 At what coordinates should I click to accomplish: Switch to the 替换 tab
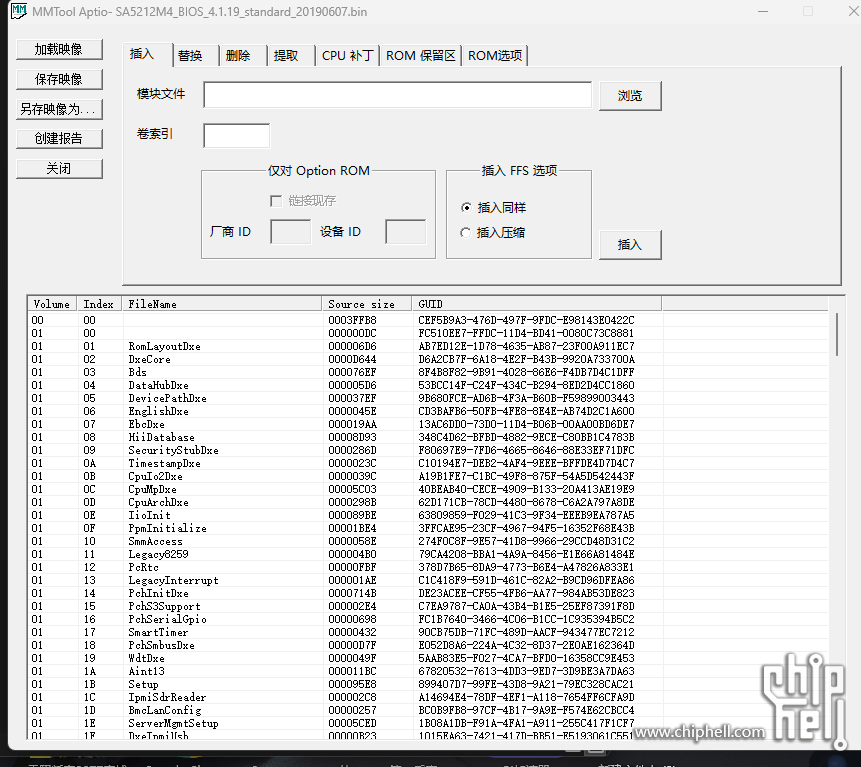point(190,56)
